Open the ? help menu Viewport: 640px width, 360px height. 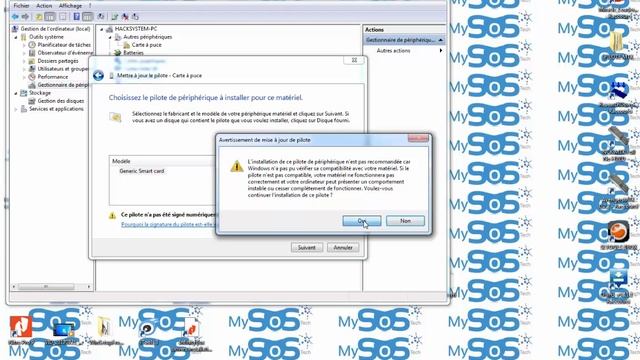click(x=90, y=6)
